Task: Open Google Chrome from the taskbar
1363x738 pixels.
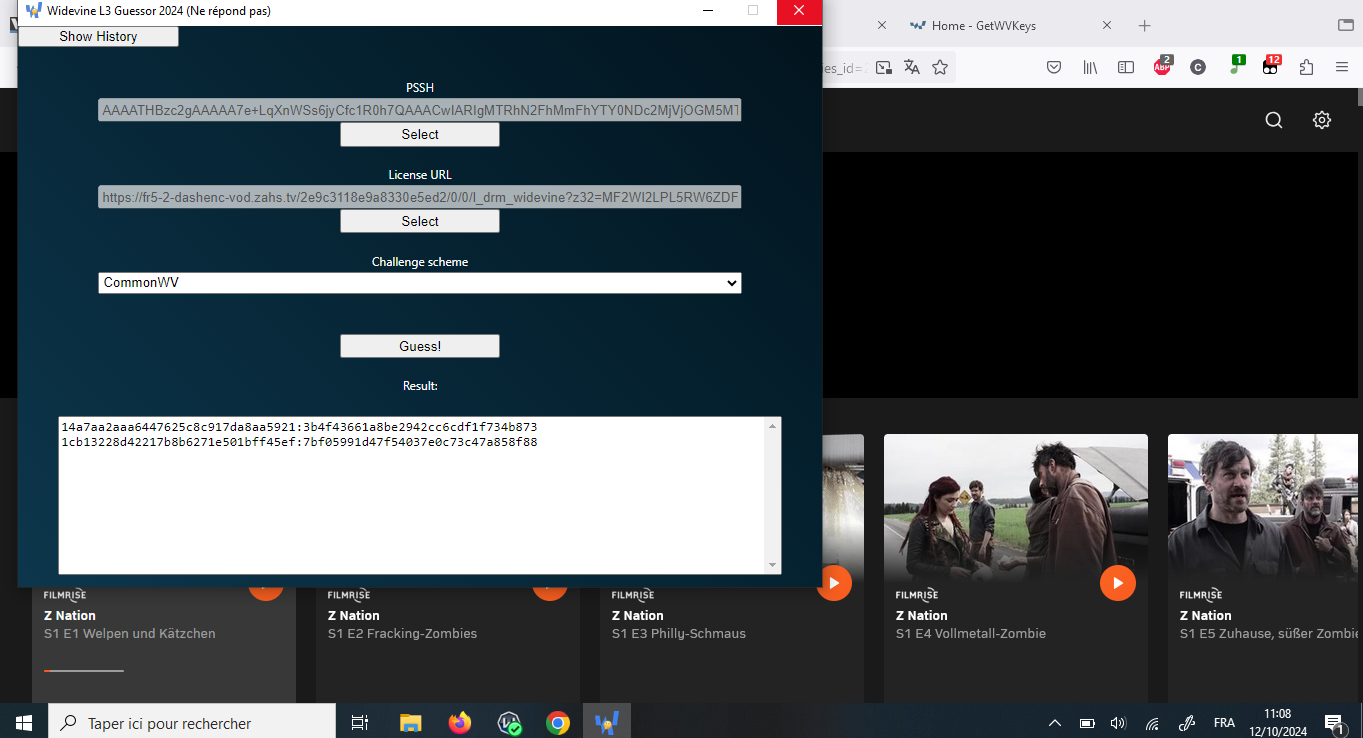Action: (x=558, y=722)
